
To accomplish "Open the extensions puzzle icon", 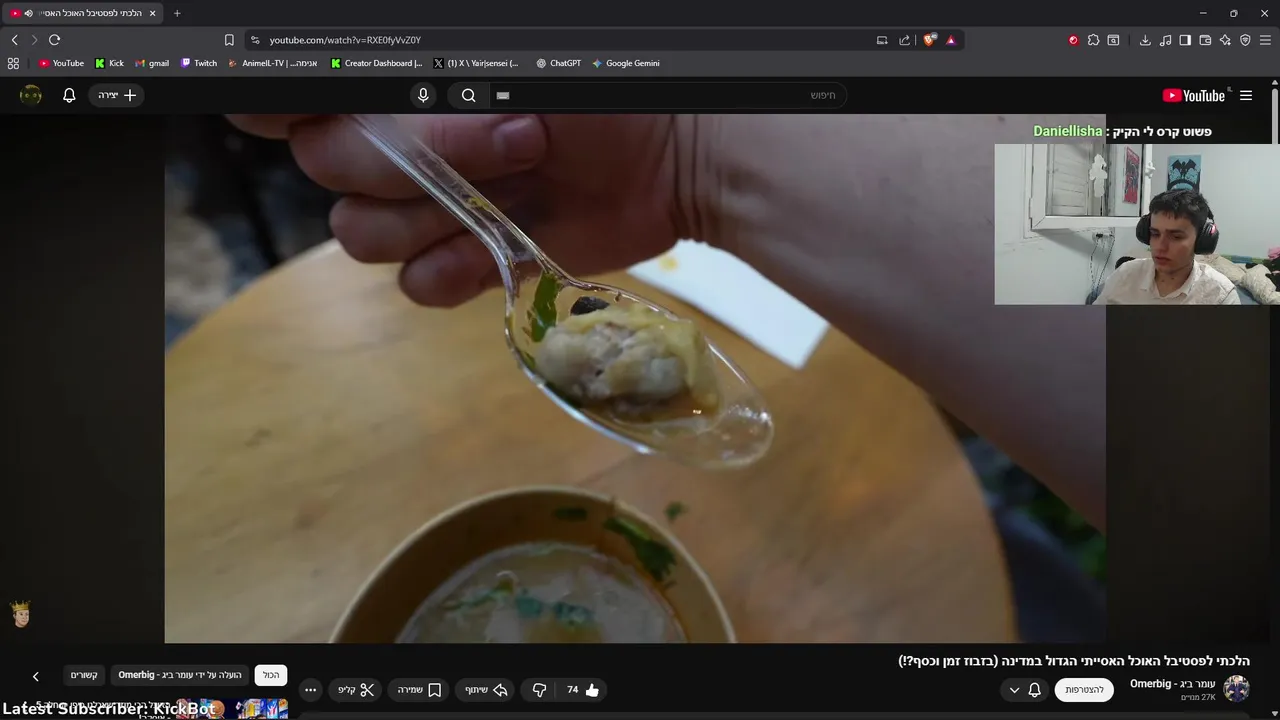I will pos(1093,40).
